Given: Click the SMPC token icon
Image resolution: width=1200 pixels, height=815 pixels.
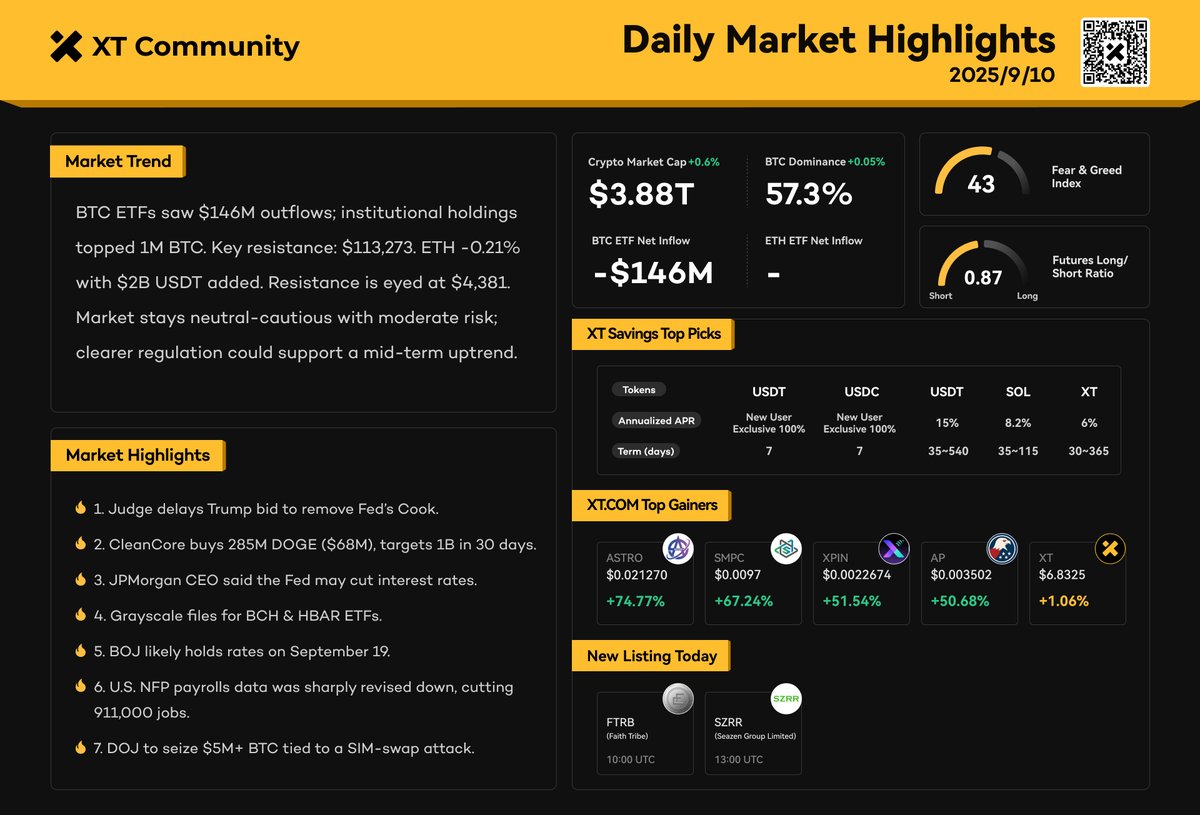Looking at the screenshot, I should click(786, 549).
